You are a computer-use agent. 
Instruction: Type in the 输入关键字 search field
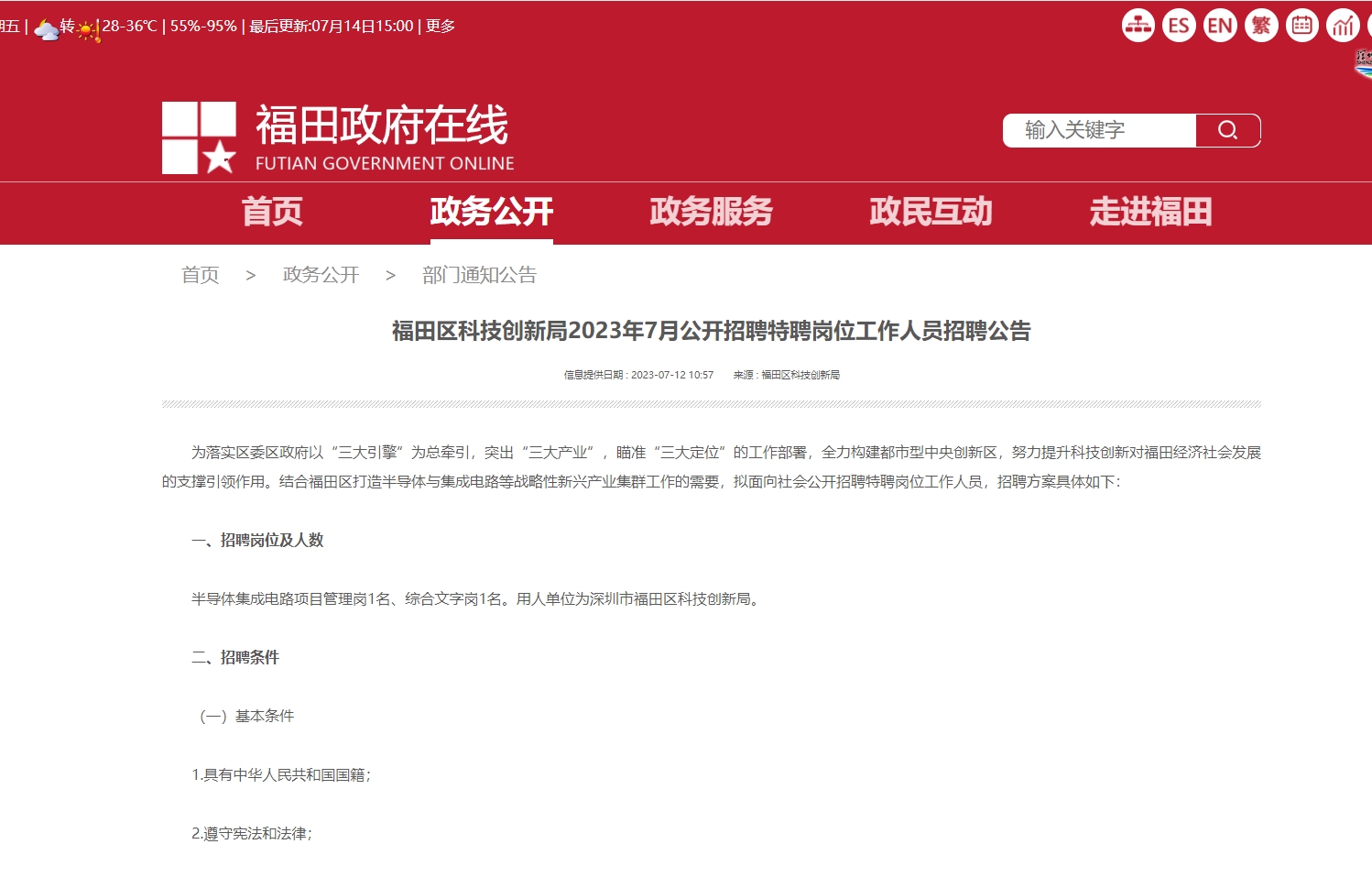pyautogui.click(x=1099, y=130)
